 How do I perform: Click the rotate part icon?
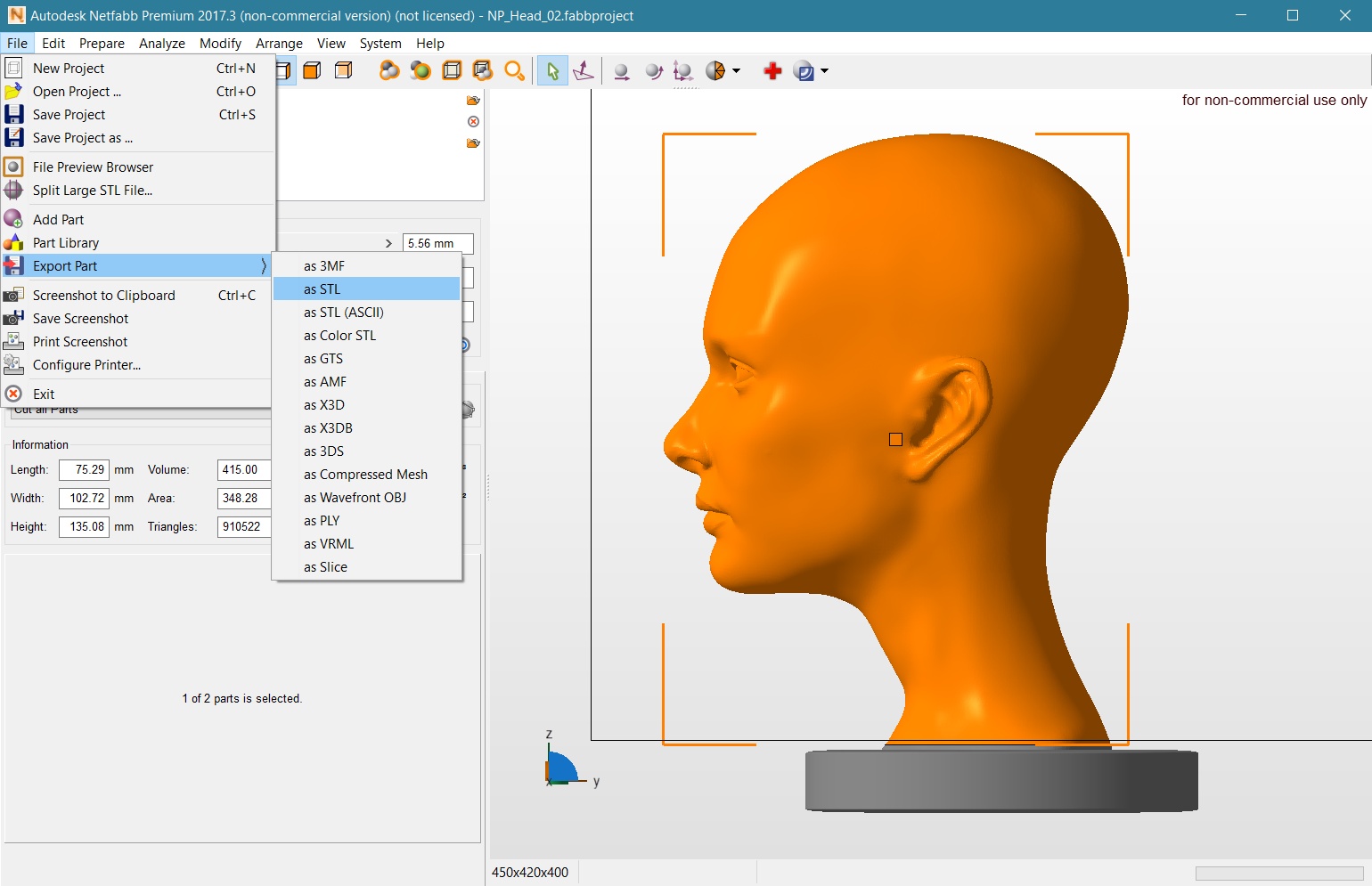click(x=653, y=72)
